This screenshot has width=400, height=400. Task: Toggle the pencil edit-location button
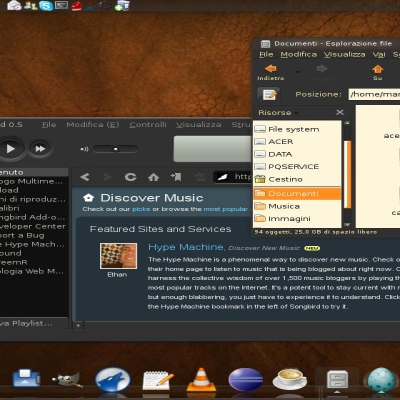pos(269,94)
